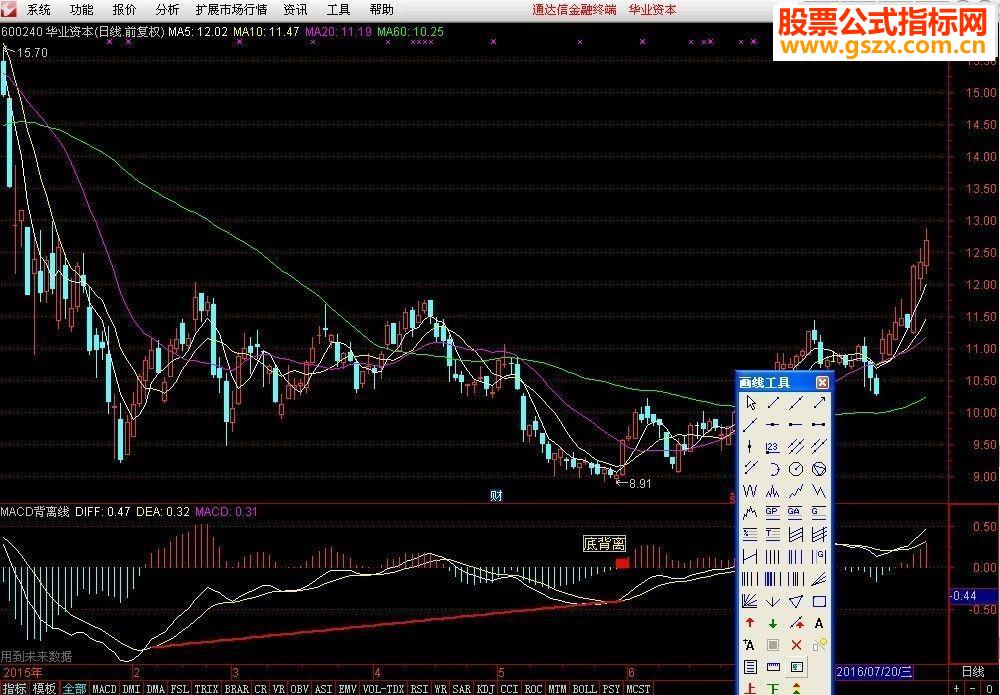This screenshot has width=1000, height=695.
Task: Switch indicator to BOLL
Action: pos(584,689)
